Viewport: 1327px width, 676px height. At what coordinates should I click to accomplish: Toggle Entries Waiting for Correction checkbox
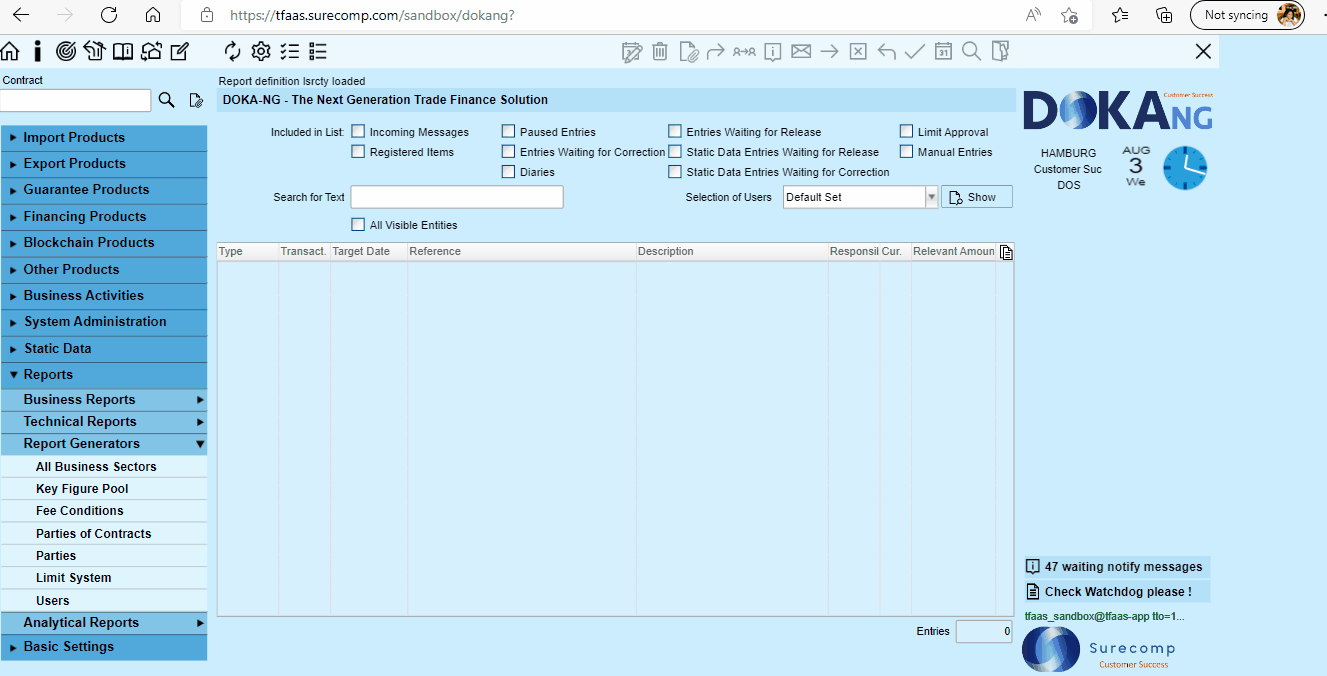pos(509,151)
